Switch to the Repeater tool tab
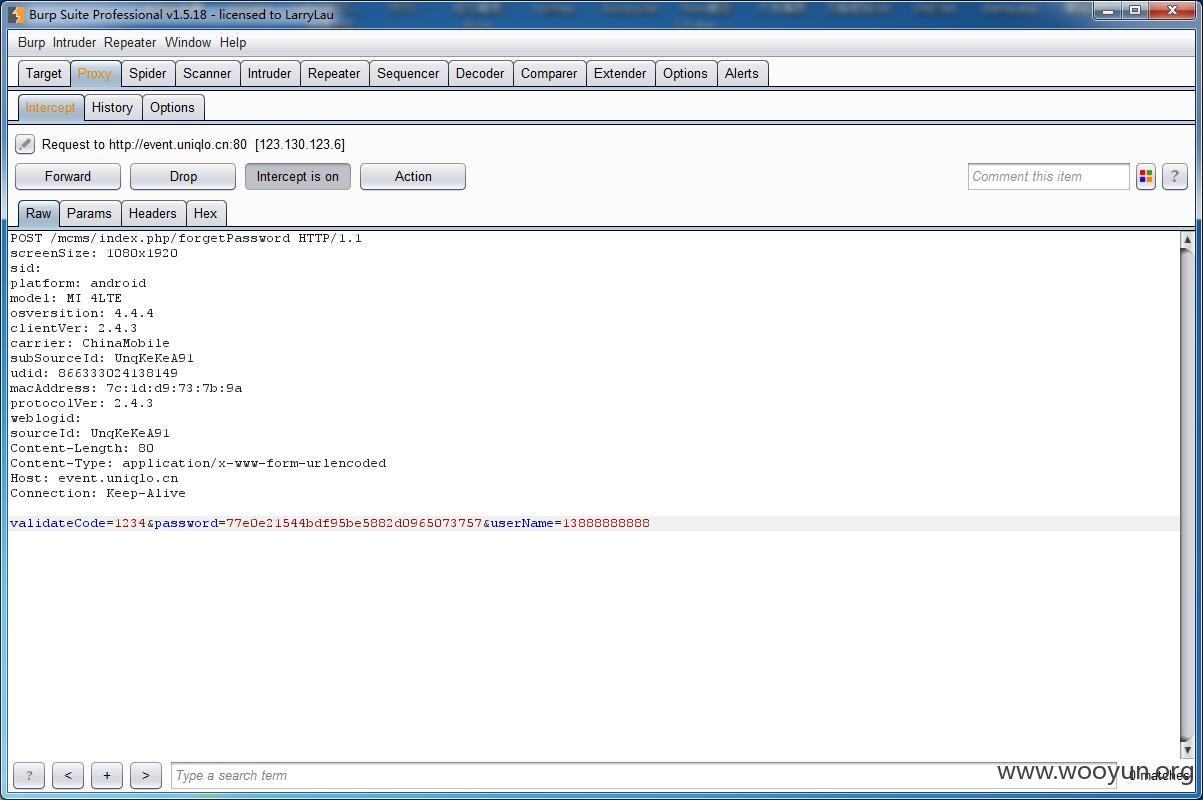 (x=334, y=74)
